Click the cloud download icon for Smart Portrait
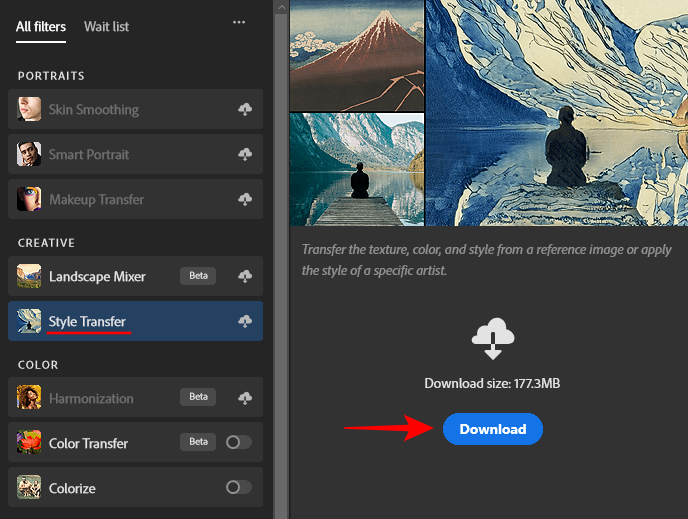The image size is (688, 519). pos(245,154)
